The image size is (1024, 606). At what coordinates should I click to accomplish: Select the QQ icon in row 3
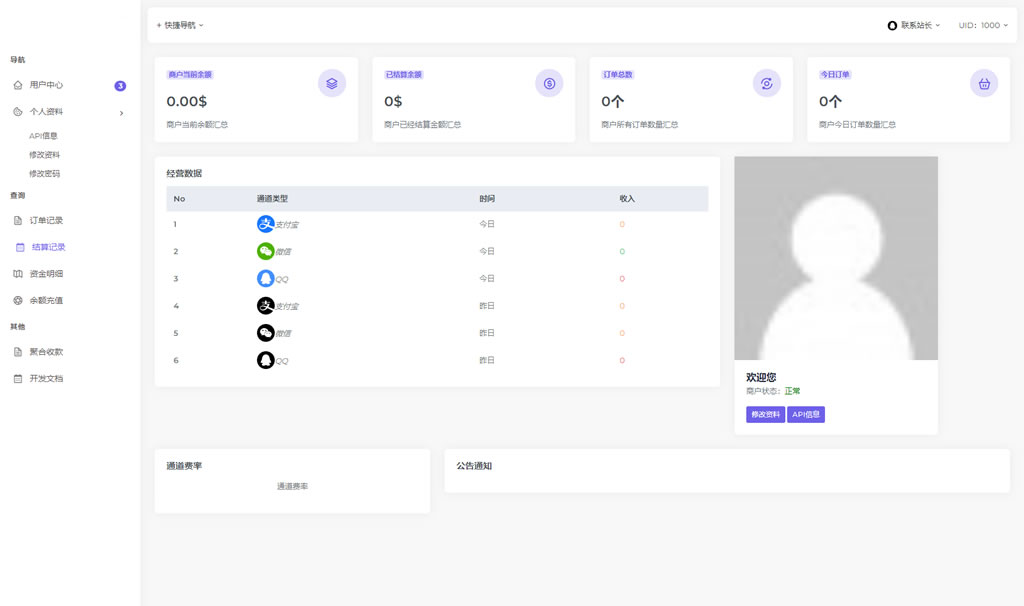(264, 278)
